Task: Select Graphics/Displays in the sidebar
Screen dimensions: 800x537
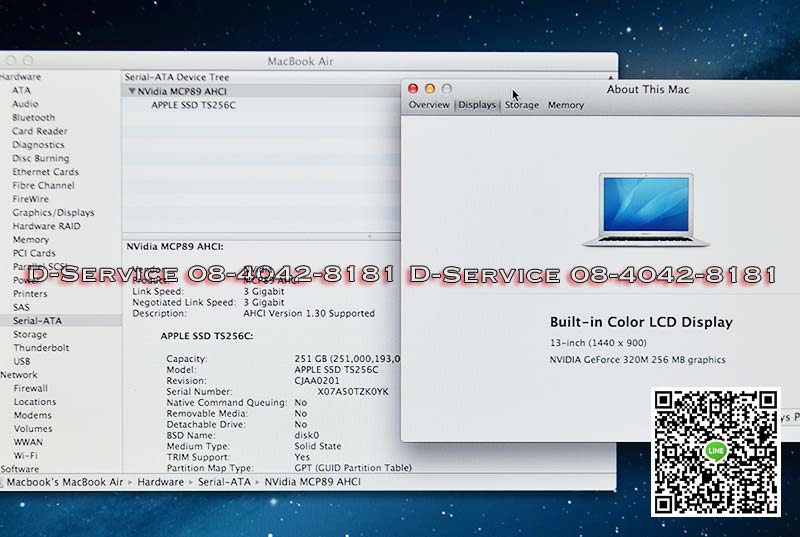Action: point(54,213)
